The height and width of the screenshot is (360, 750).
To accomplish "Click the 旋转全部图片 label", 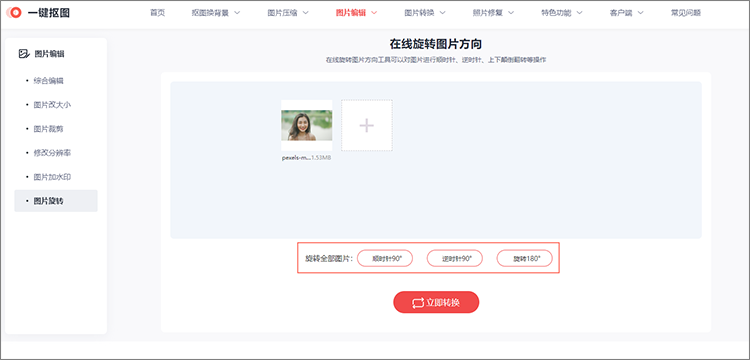I will (329, 259).
